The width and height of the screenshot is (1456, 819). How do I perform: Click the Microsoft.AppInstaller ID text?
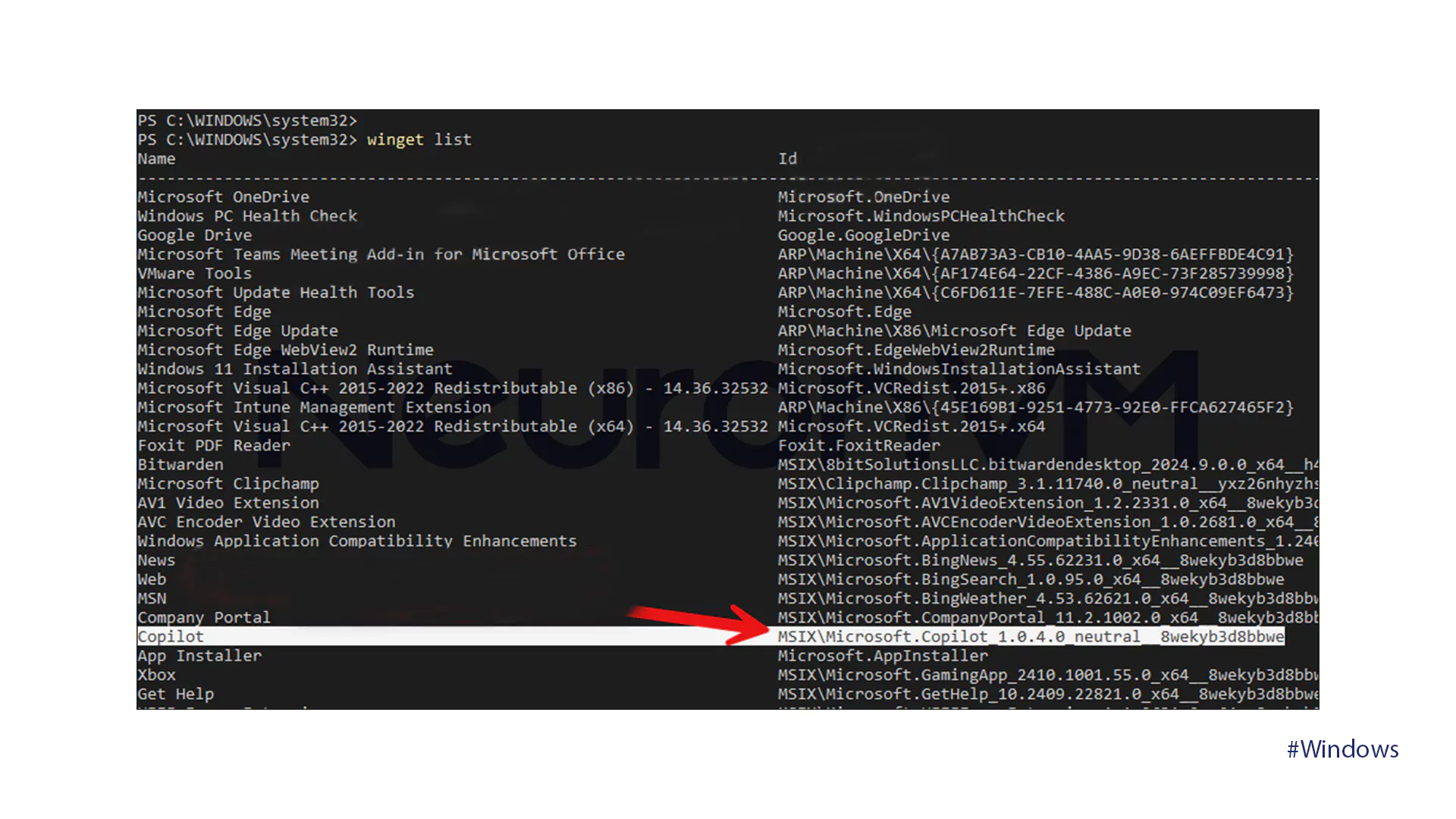point(883,656)
